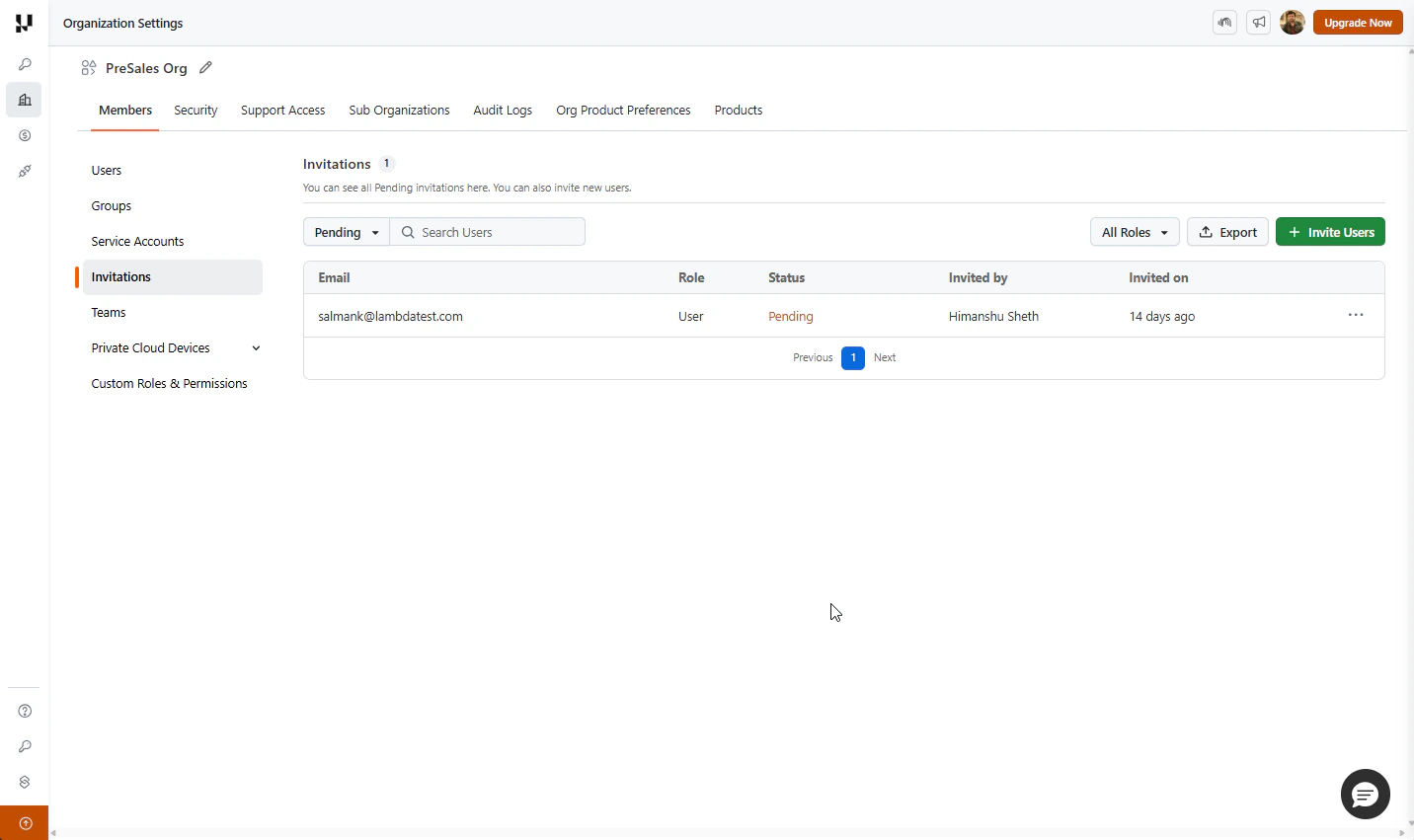
Task: Open Groups in the members menu
Action: click(112, 206)
